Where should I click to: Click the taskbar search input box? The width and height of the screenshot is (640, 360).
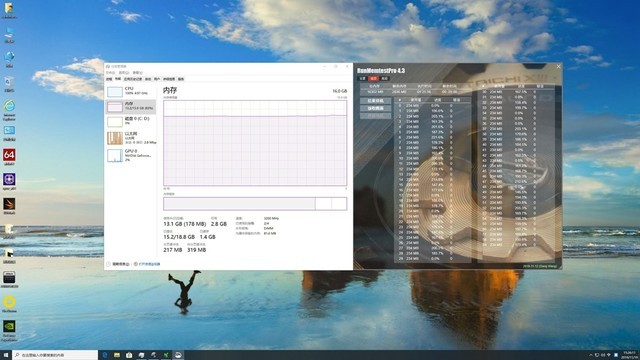coord(55,355)
